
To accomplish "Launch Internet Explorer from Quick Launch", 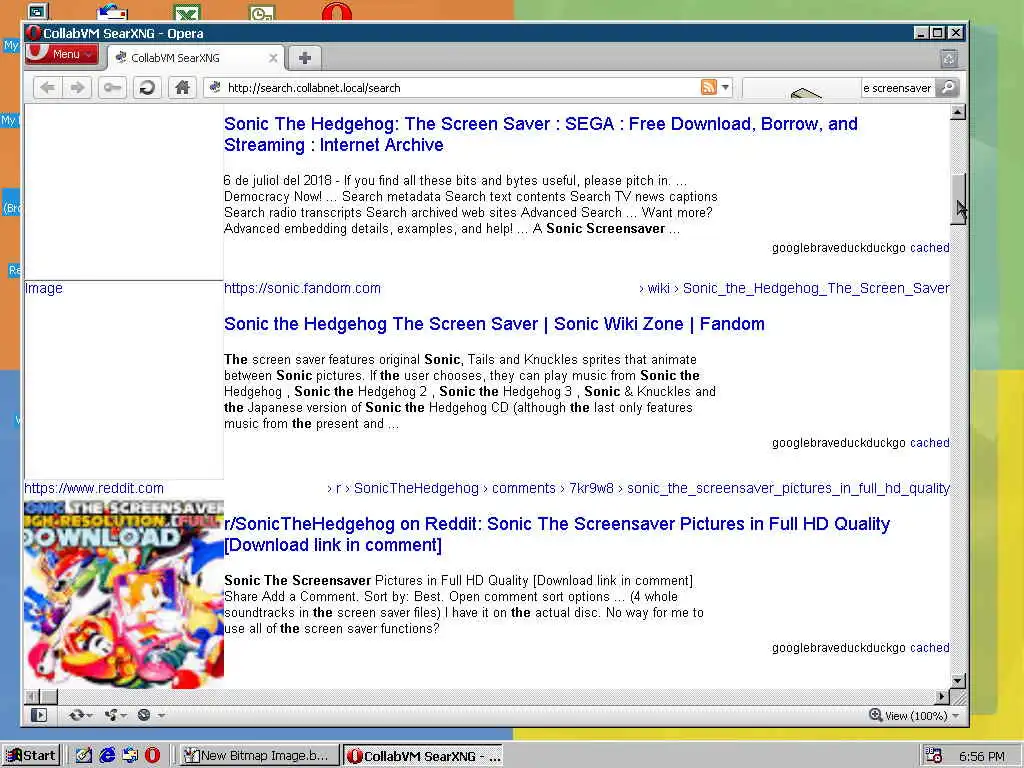I will (x=107, y=755).
